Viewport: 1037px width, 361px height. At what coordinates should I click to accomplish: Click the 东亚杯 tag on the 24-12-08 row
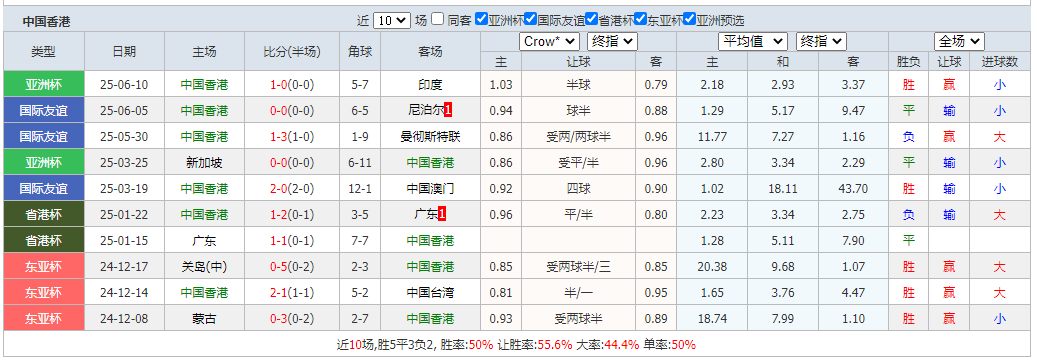click(44, 318)
